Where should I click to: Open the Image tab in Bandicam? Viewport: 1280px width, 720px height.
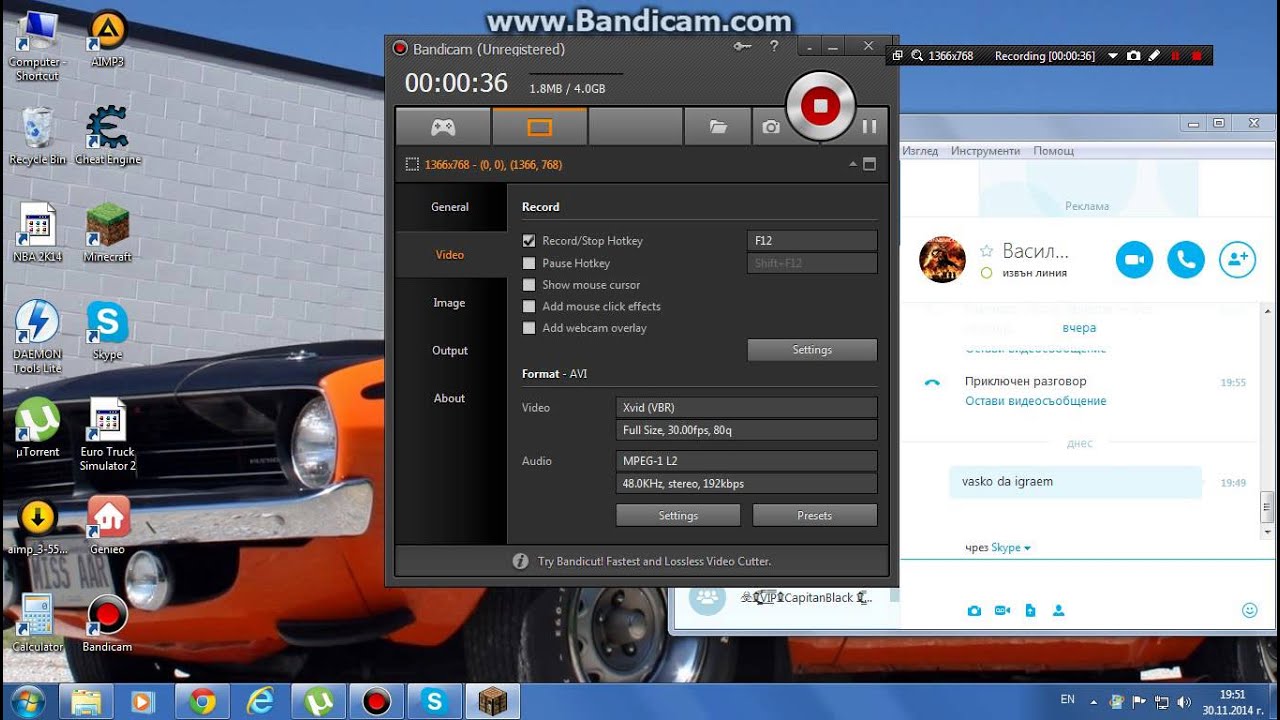click(x=450, y=303)
